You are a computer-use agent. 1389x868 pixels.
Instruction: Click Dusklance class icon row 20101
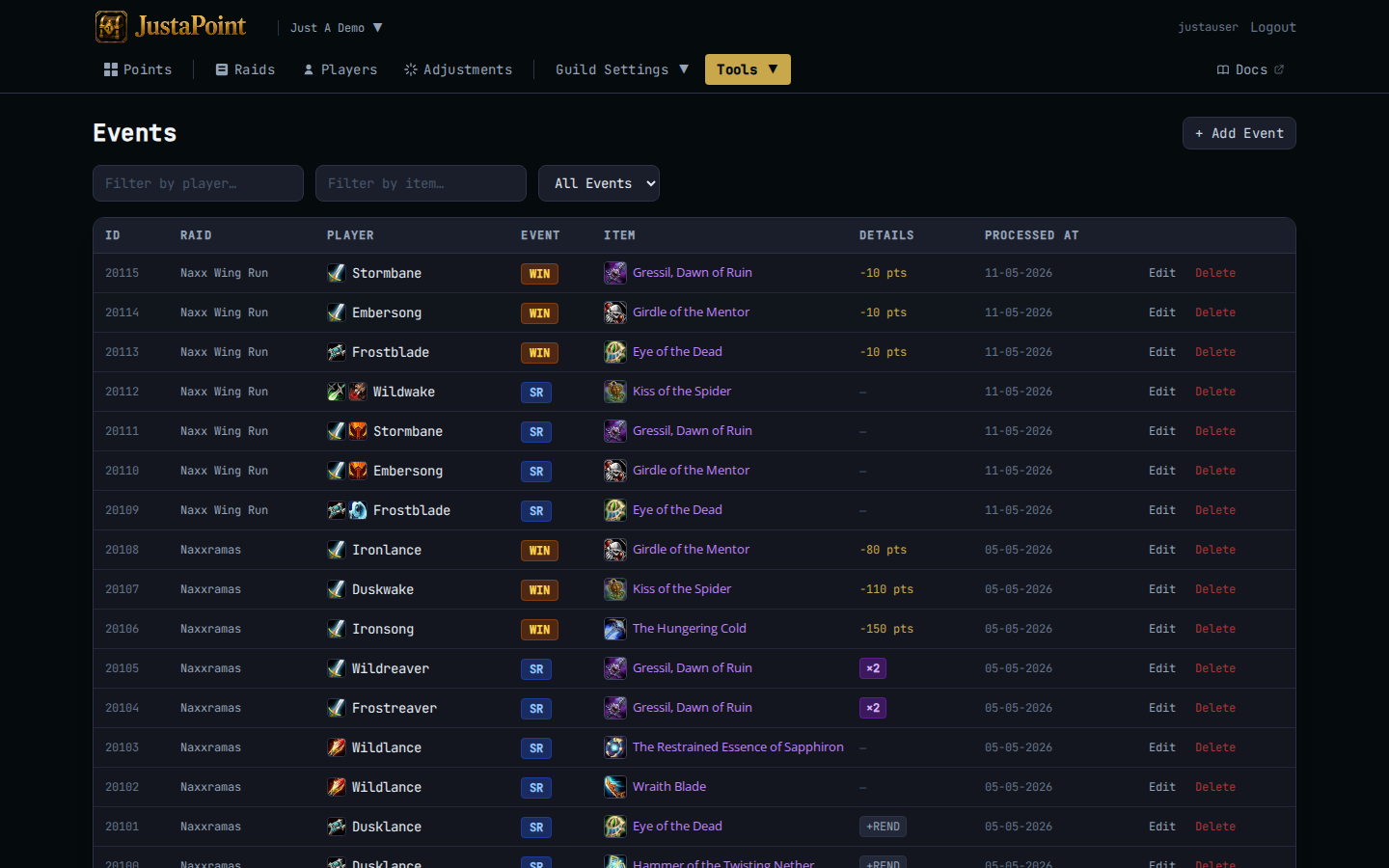point(336,827)
